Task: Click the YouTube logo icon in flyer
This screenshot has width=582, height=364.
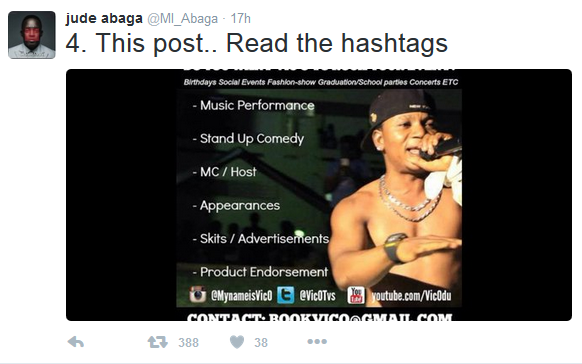Action: click(x=356, y=295)
